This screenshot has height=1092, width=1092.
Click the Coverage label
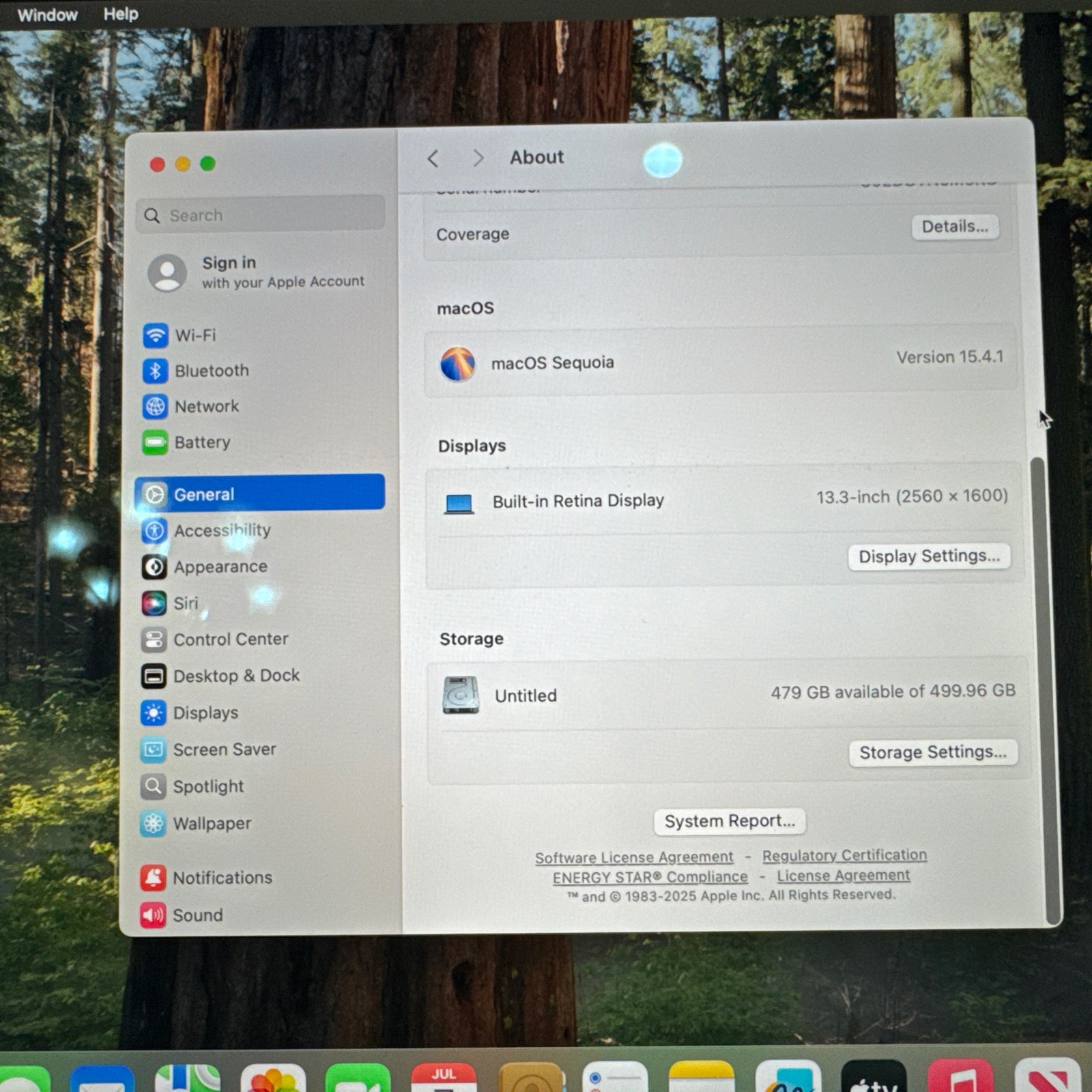(x=472, y=234)
